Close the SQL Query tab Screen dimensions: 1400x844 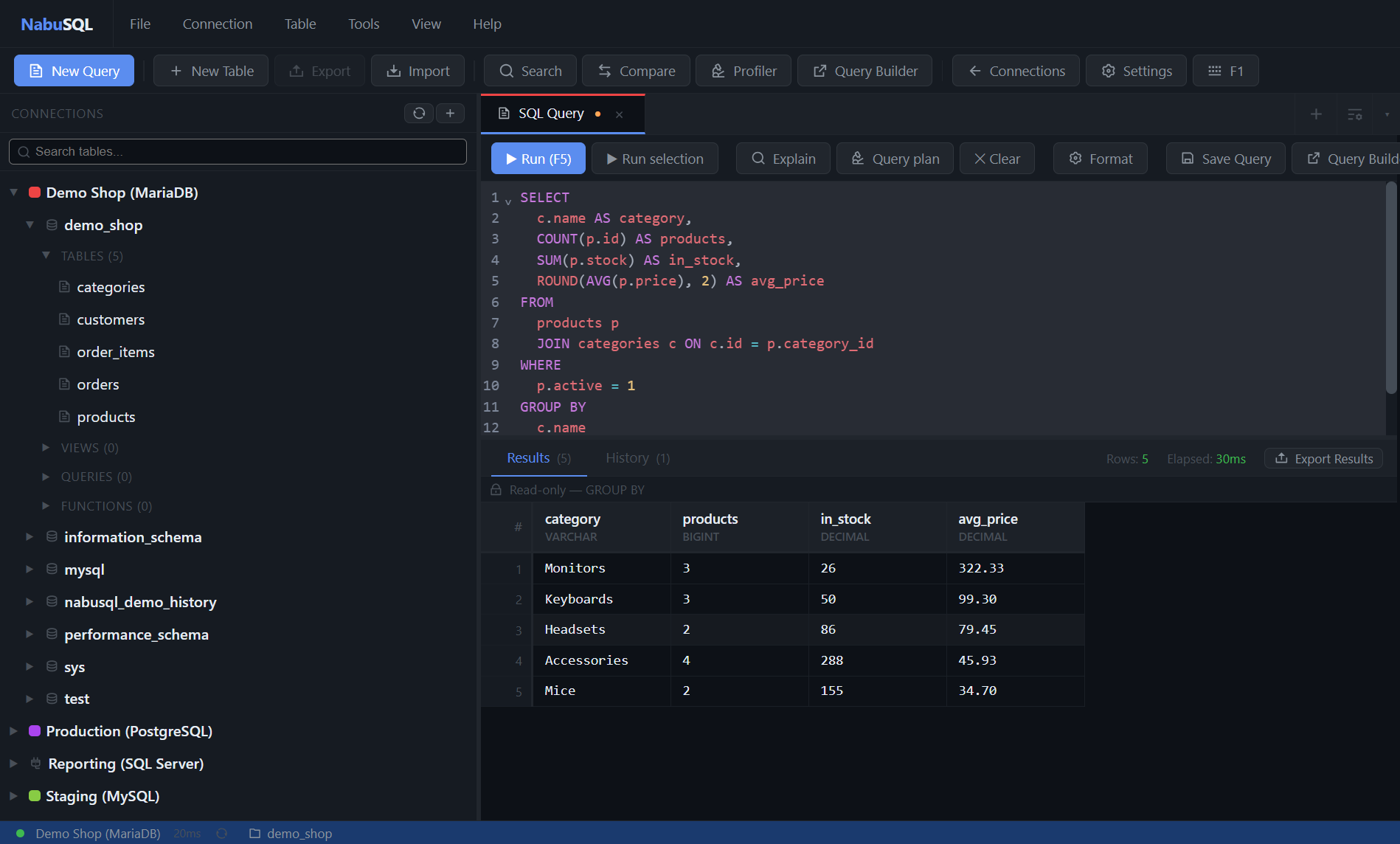[x=620, y=114]
